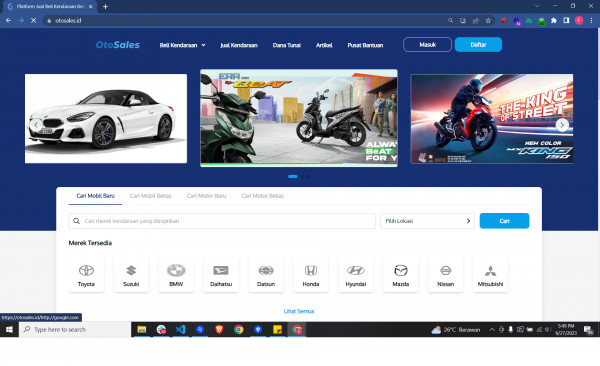Open Jual Kendaraan page
The height and width of the screenshot is (366, 600).
click(239, 45)
